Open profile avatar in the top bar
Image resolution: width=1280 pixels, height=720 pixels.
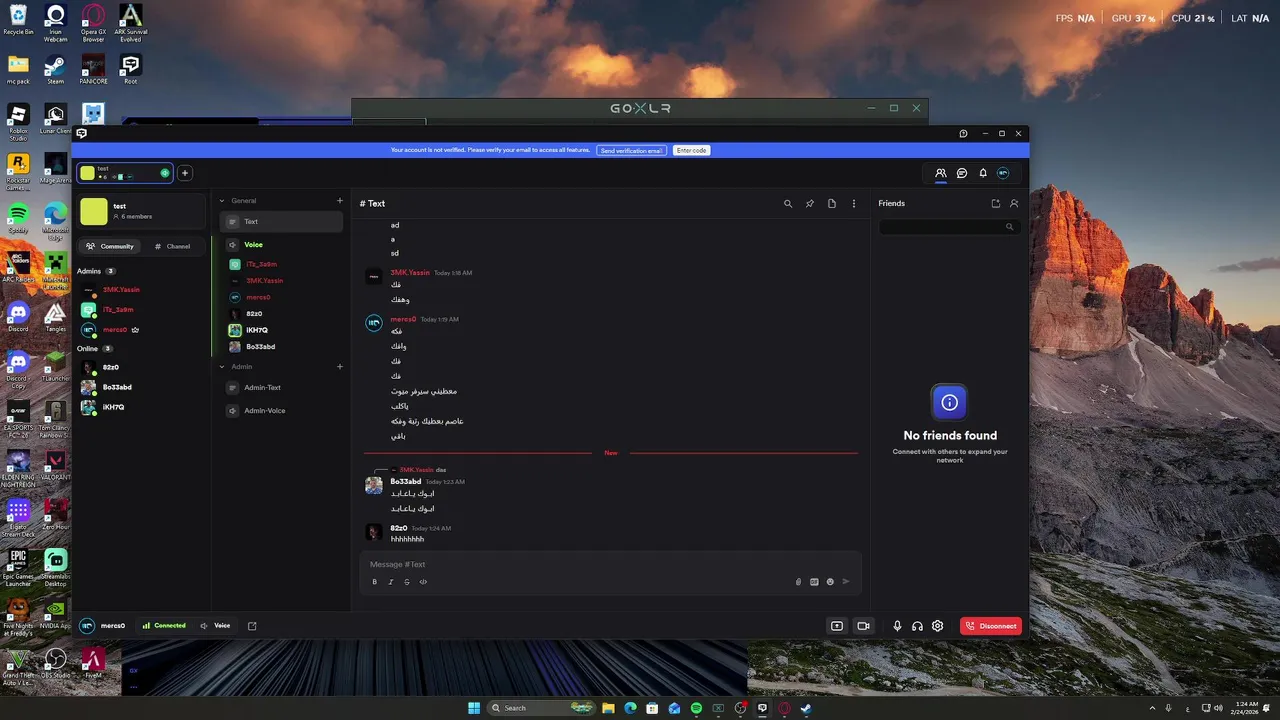[1003, 173]
